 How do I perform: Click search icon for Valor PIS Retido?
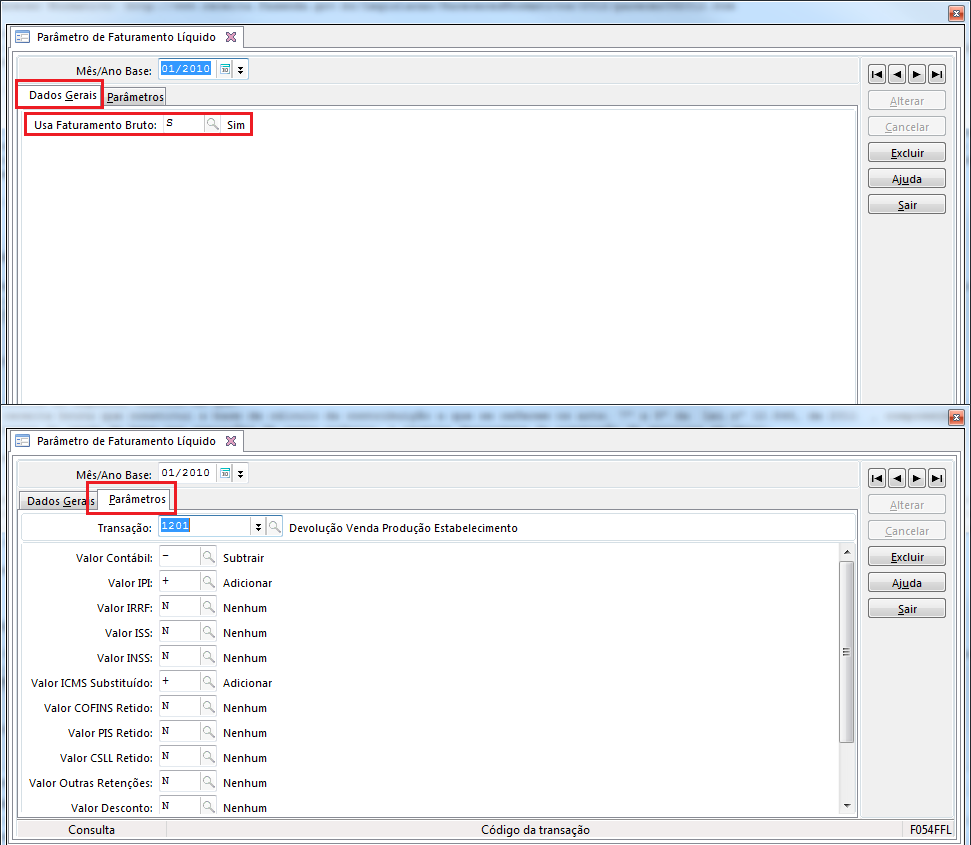tap(209, 732)
